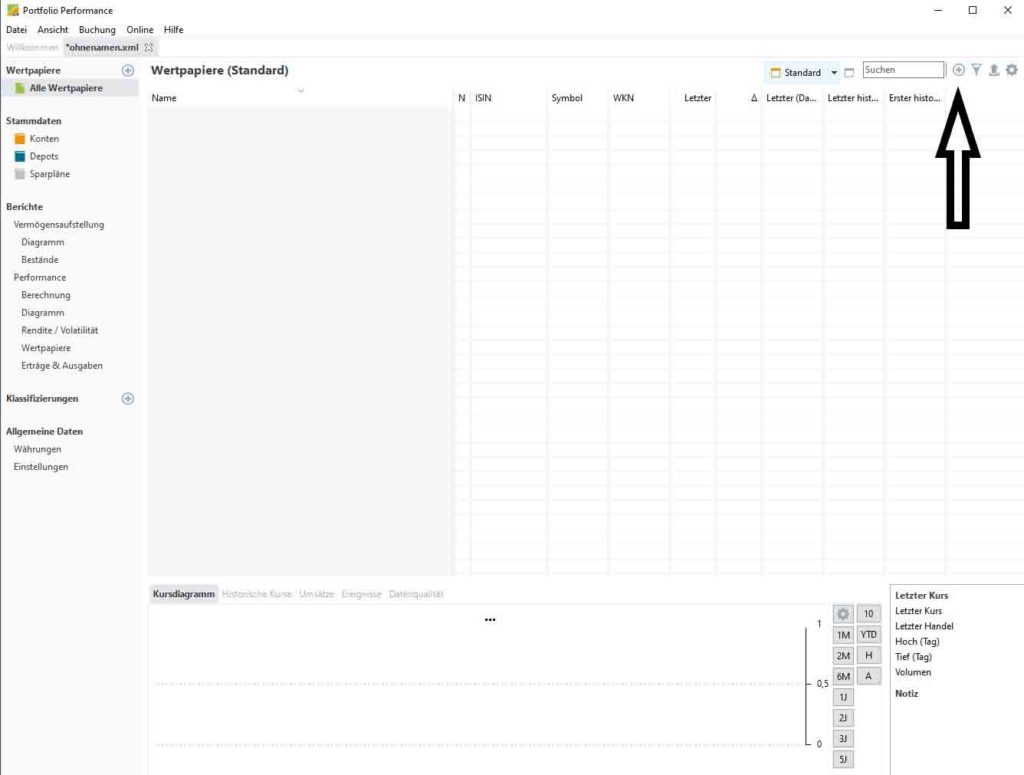Set chart range to 1M
1024x775 pixels.
point(843,635)
